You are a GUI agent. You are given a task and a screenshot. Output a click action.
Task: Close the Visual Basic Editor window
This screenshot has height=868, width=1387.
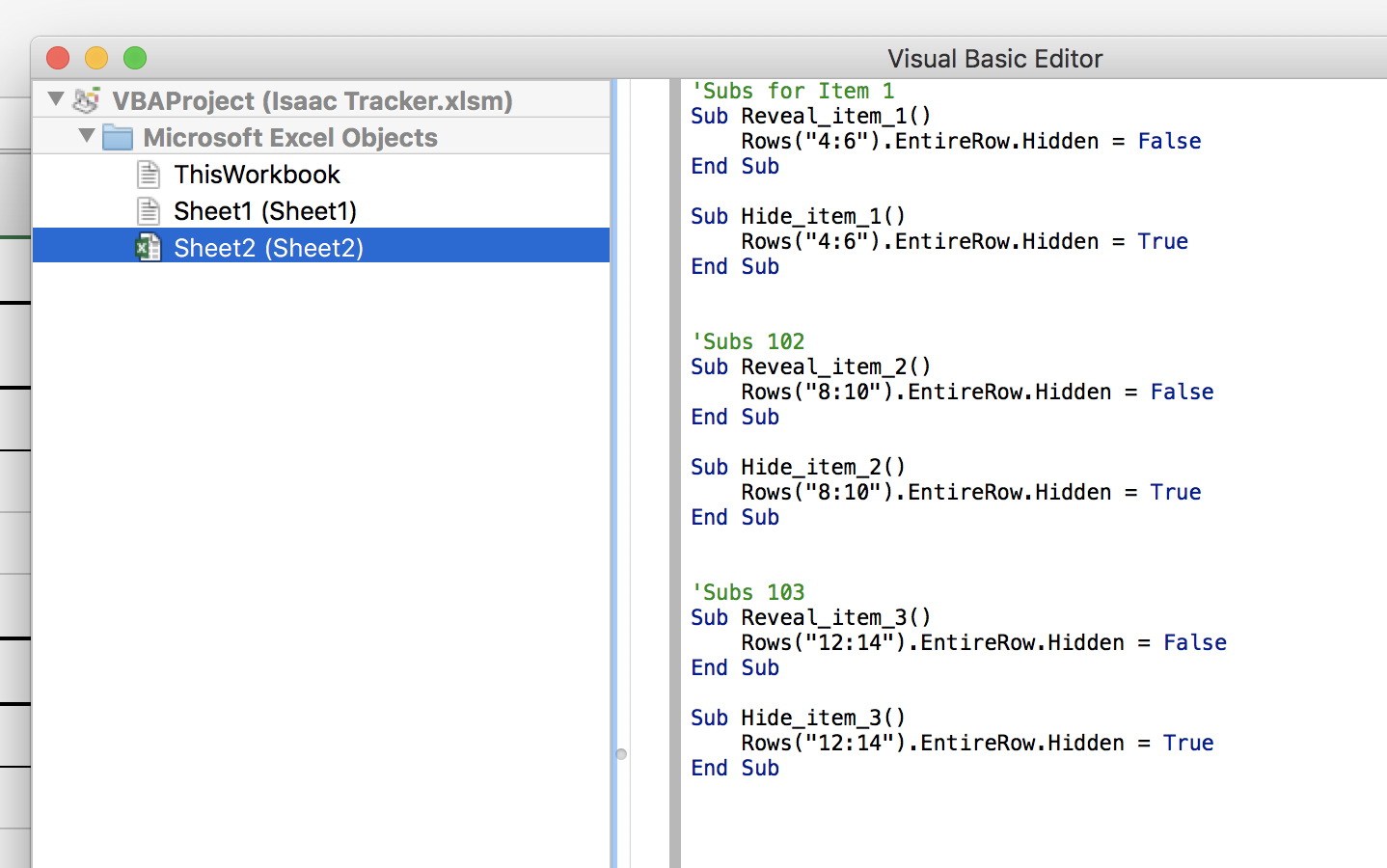[58, 58]
